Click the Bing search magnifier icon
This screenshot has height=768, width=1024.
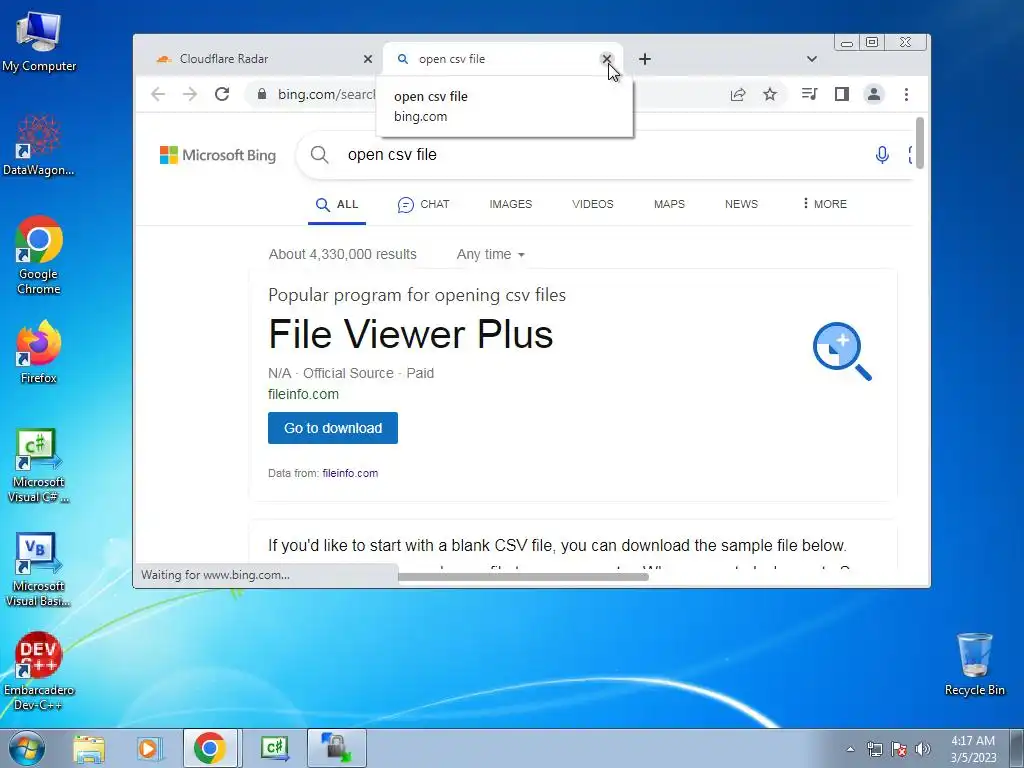tap(319, 155)
